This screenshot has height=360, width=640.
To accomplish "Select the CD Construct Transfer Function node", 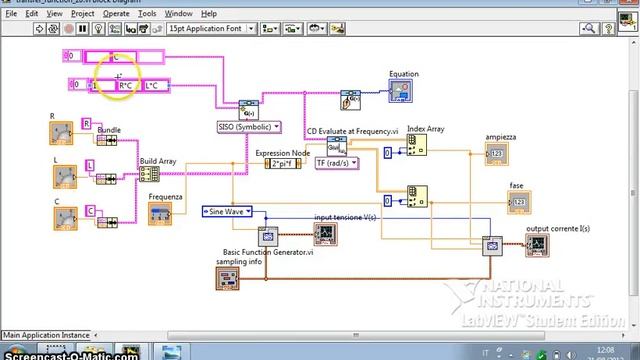I will [249, 110].
